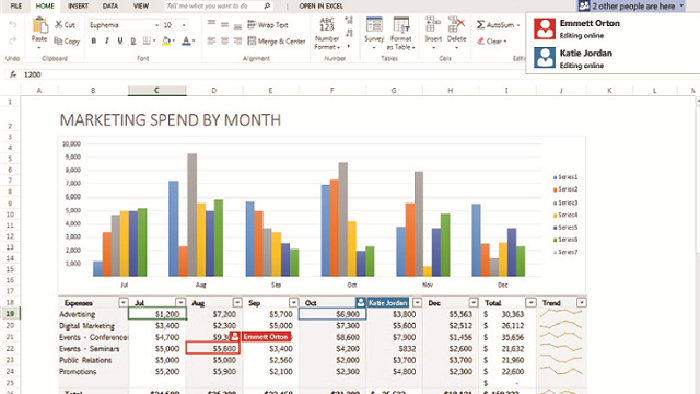The height and width of the screenshot is (394, 700).
Task: Collapse the '2 other people are here' list
Action: [681, 6]
